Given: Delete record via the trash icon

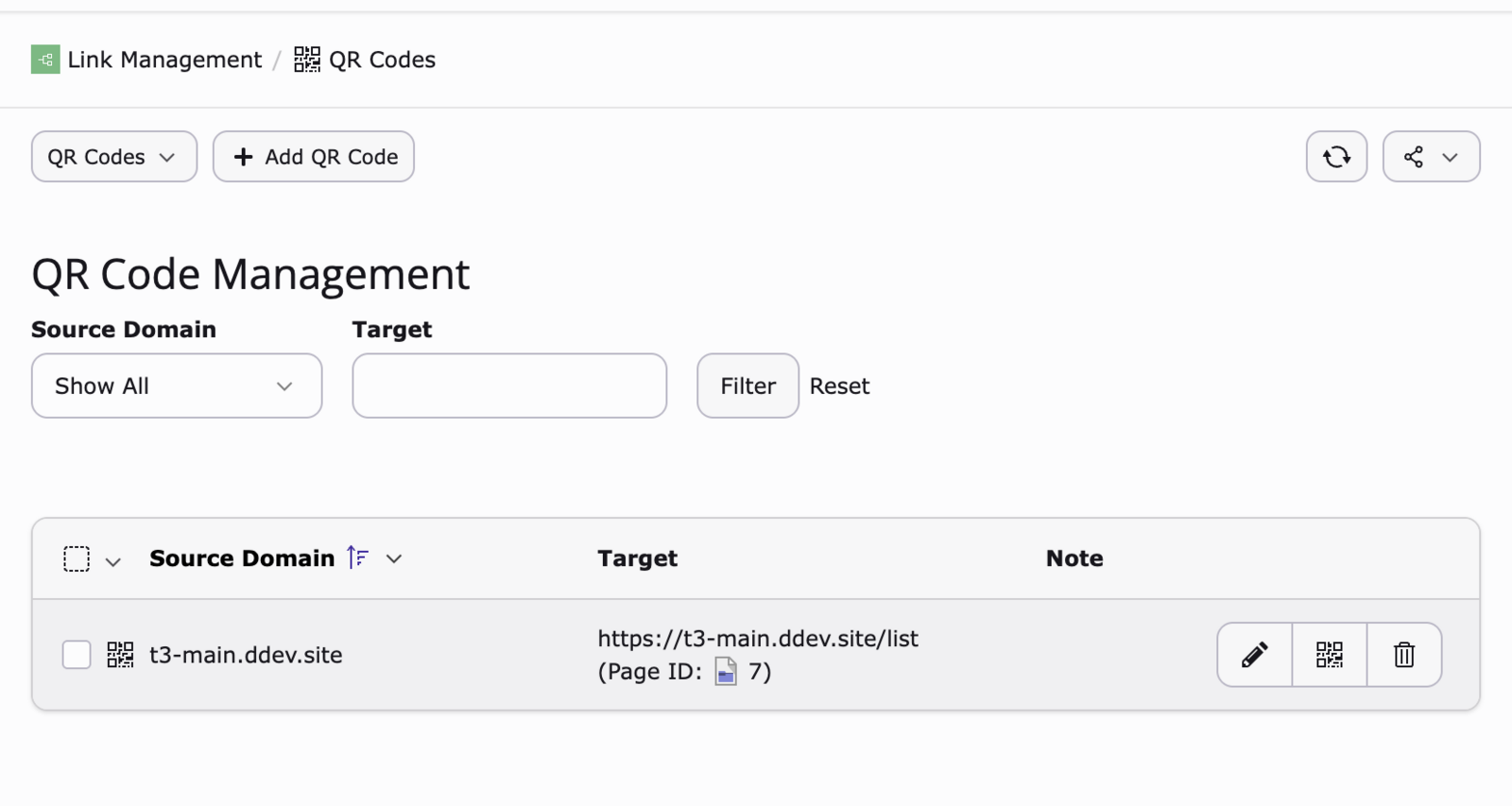Looking at the screenshot, I should click(1403, 654).
